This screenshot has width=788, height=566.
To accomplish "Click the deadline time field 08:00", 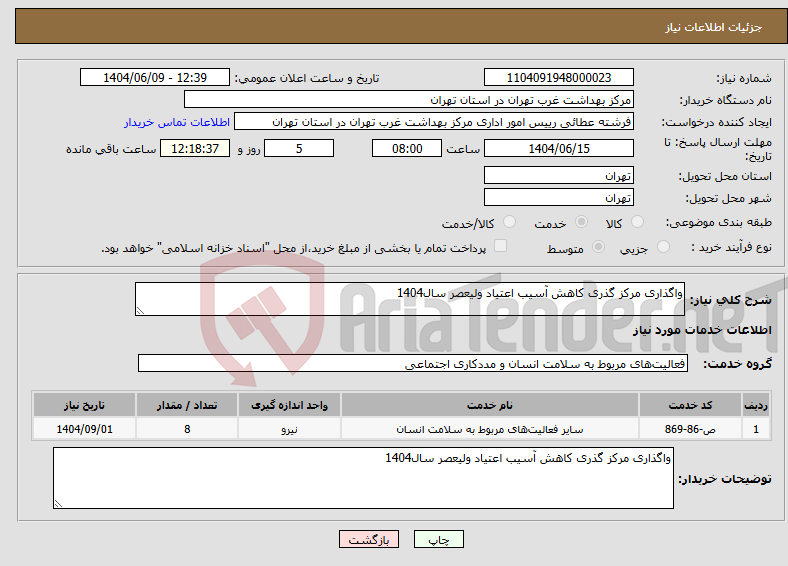I will [x=407, y=148].
